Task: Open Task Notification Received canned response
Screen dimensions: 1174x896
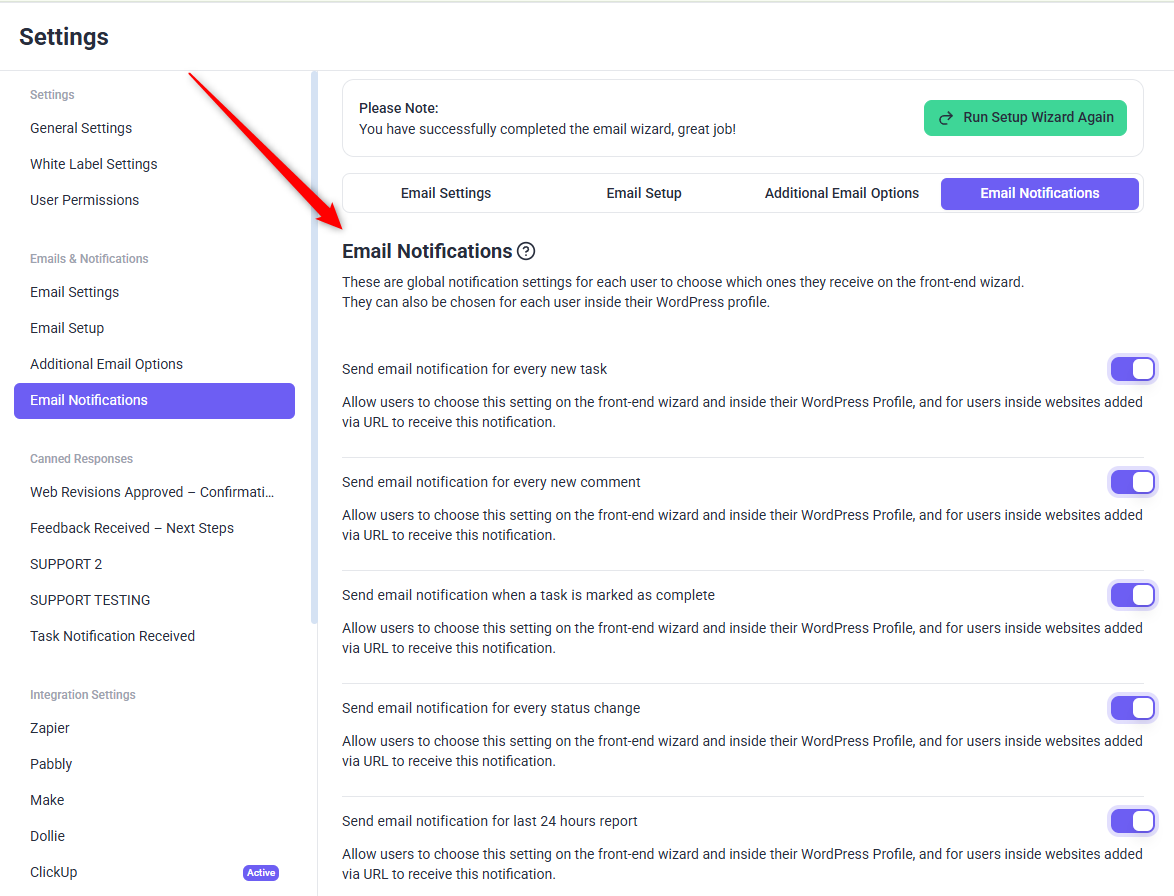Action: click(112, 636)
